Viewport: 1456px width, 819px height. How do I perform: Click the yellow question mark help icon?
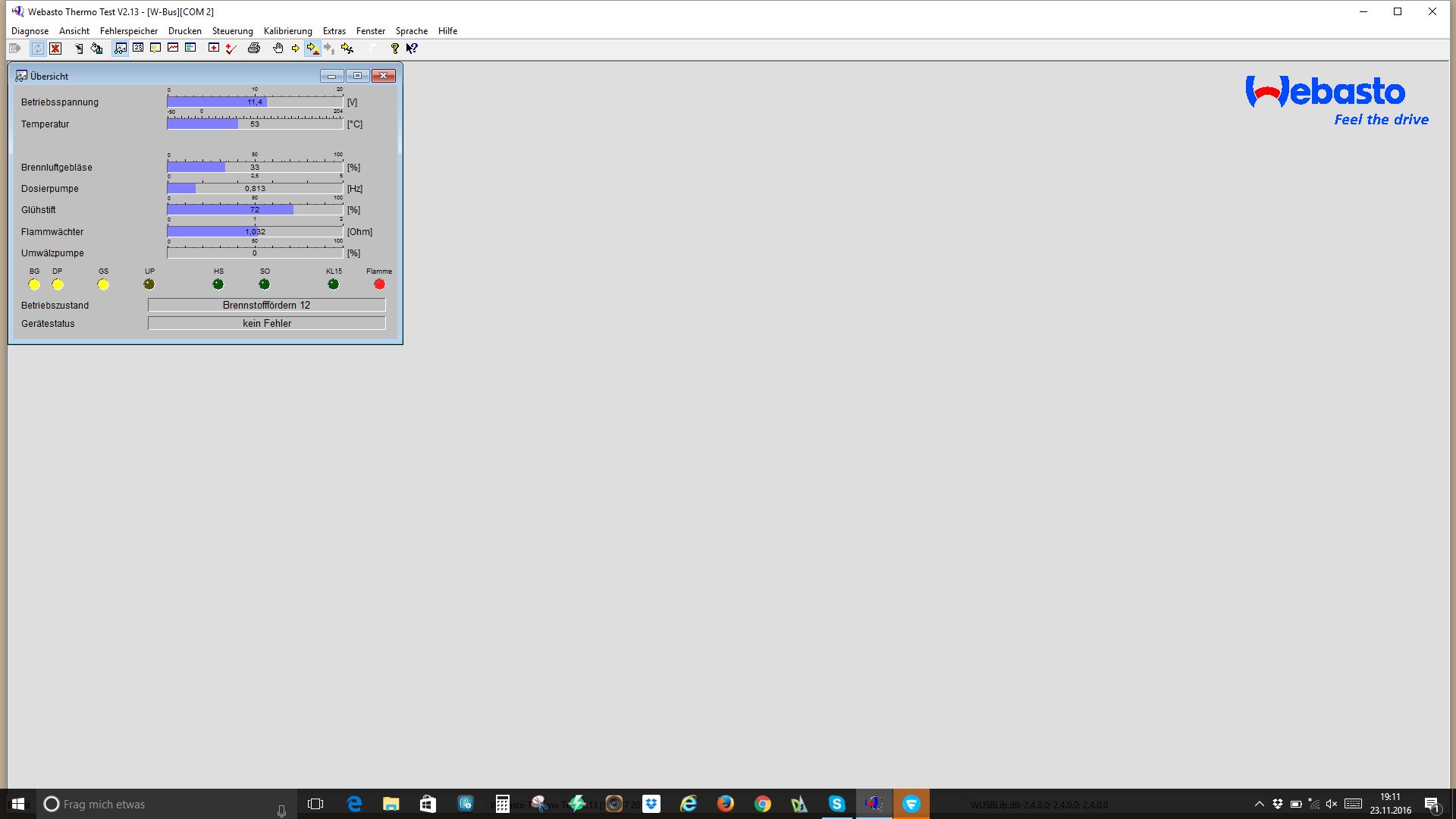[x=394, y=49]
